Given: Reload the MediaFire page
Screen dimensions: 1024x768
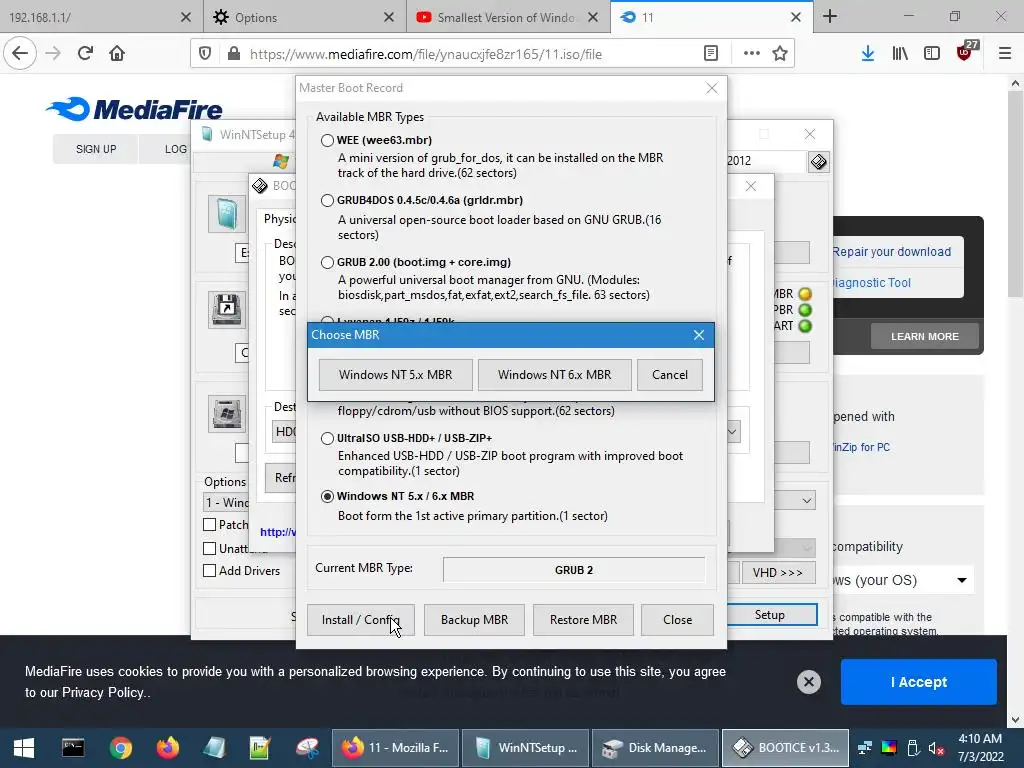Looking at the screenshot, I should point(85,54).
